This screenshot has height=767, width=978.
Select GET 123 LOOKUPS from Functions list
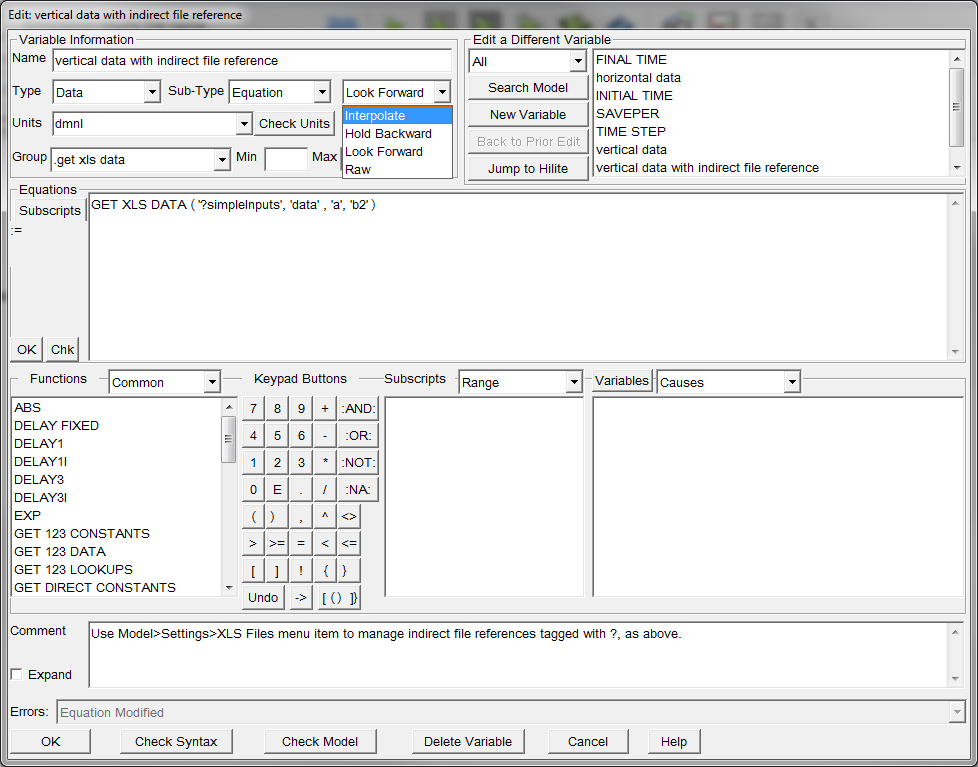click(x=75, y=569)
